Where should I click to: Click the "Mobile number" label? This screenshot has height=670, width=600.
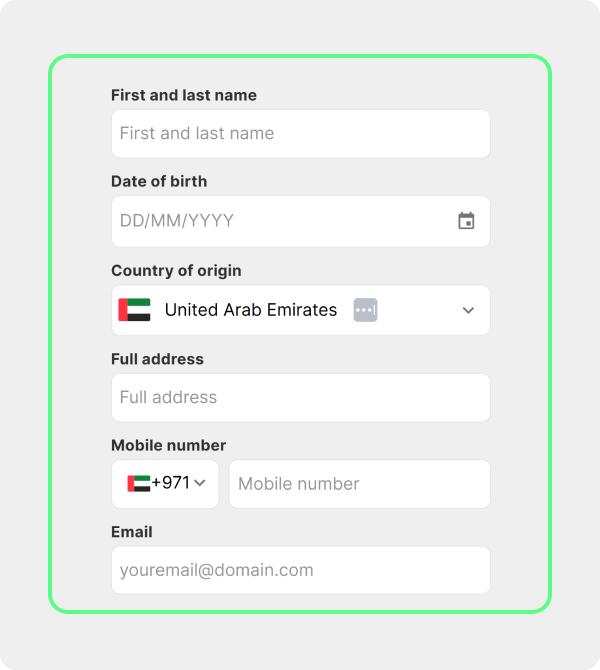(168, 445)
